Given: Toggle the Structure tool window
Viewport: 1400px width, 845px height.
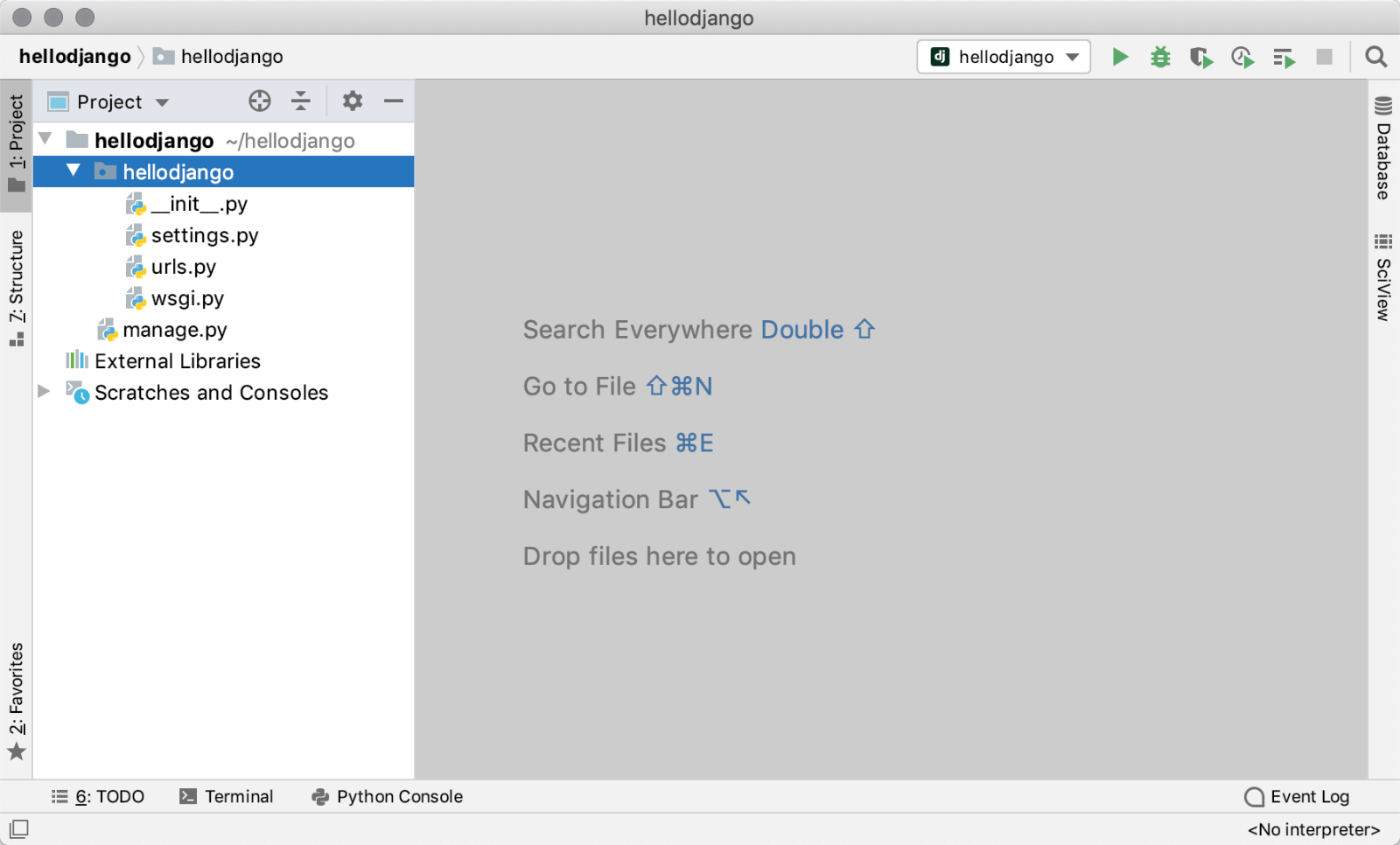Looking at the screenshot, I should pyautogui.click(x=17, y=287).
